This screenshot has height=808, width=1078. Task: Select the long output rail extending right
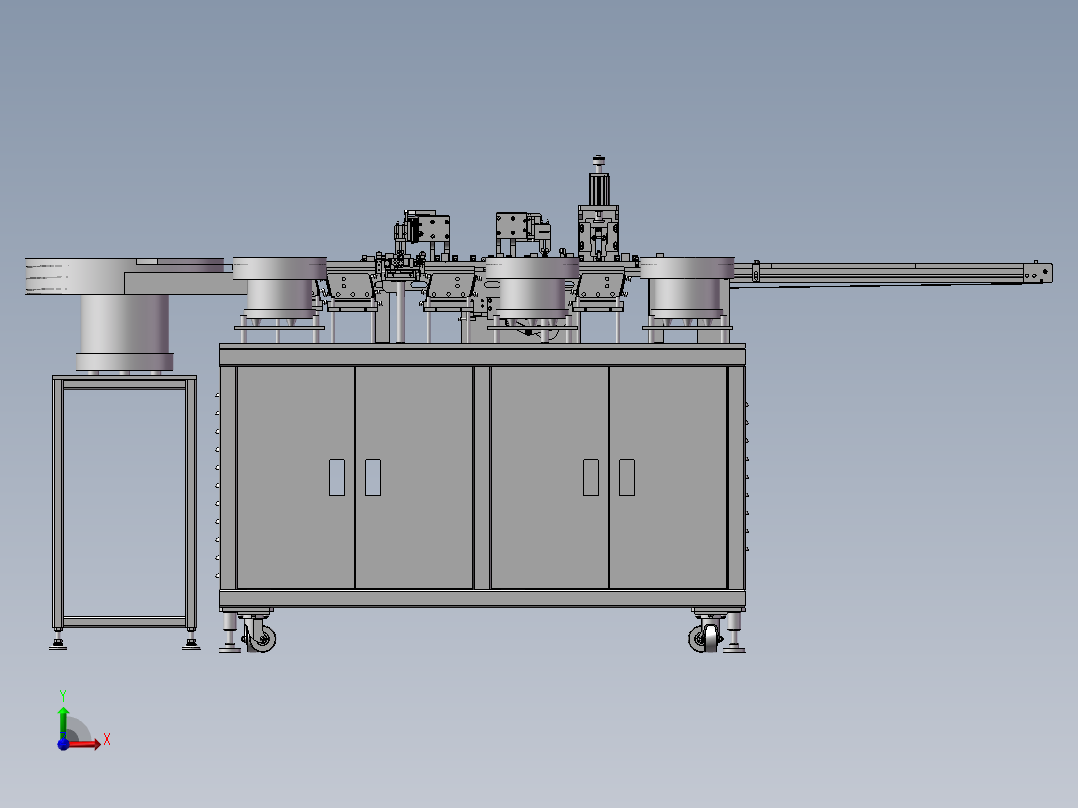892,272
